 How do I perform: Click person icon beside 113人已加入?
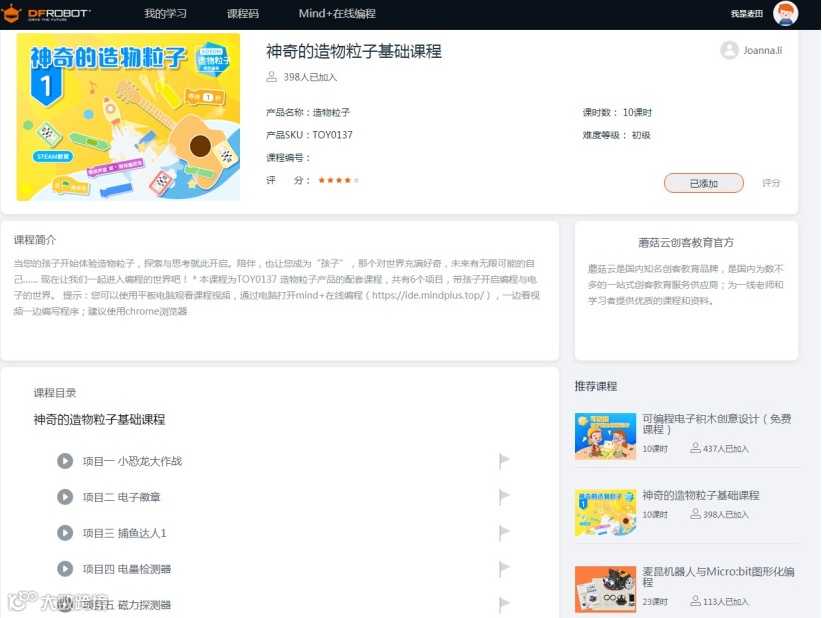pyautogui.click(x=695, y=601)
